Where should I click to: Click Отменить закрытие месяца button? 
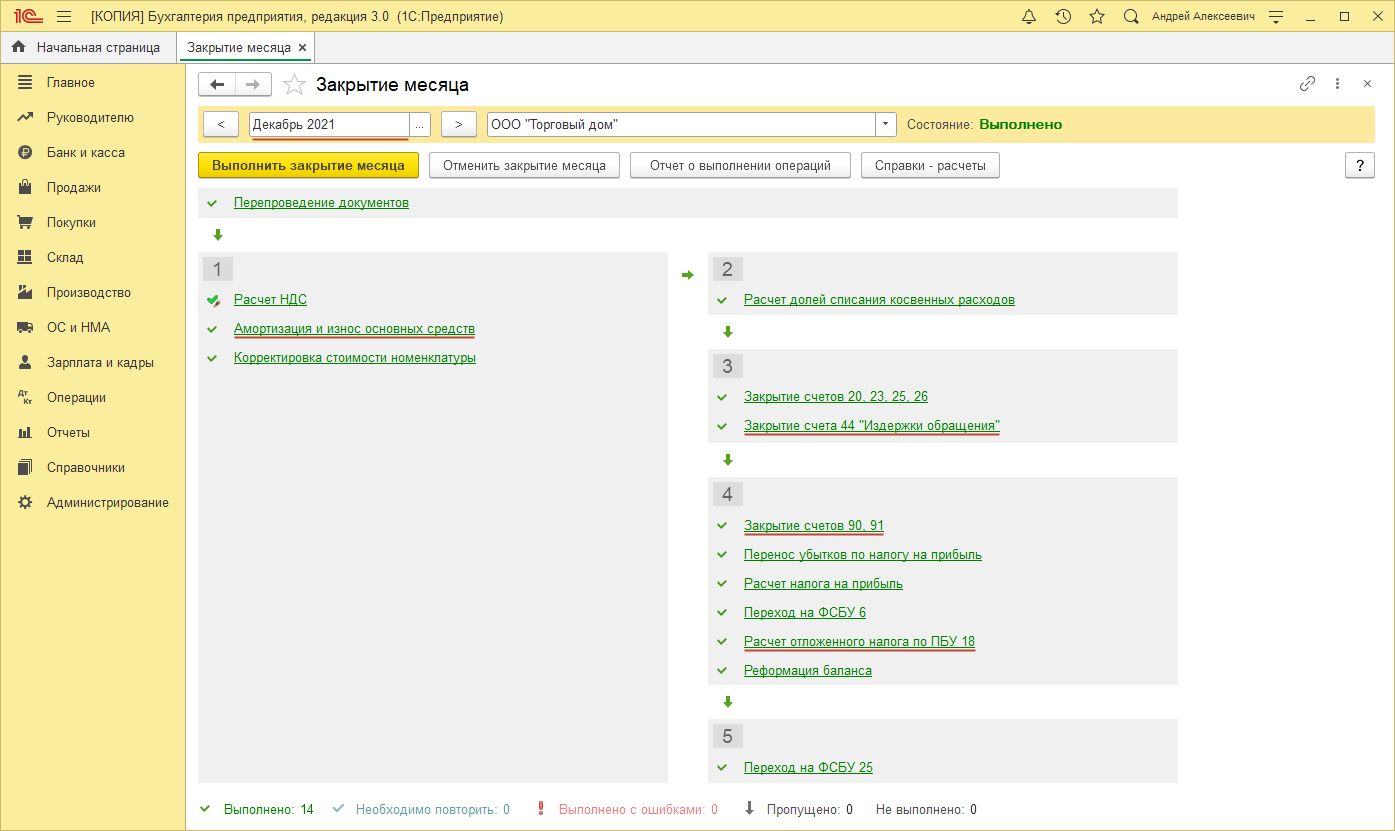524,166
